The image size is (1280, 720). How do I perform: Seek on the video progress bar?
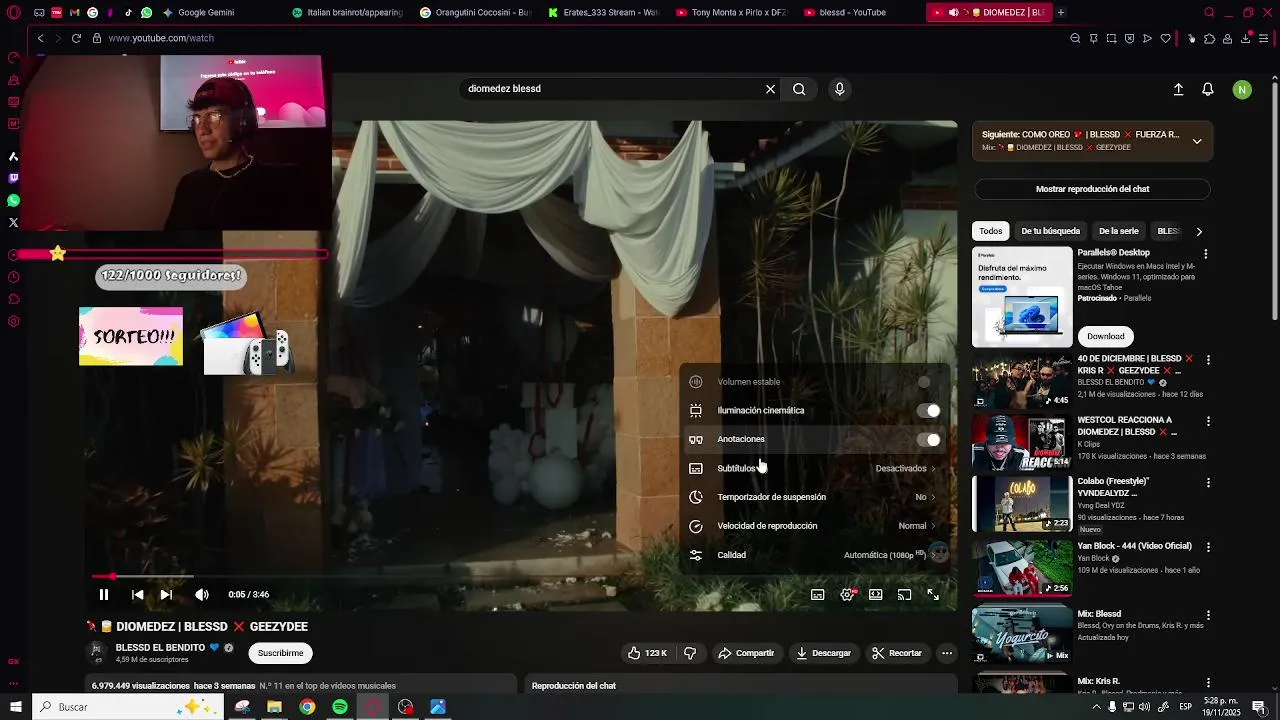tap(520, 576)
